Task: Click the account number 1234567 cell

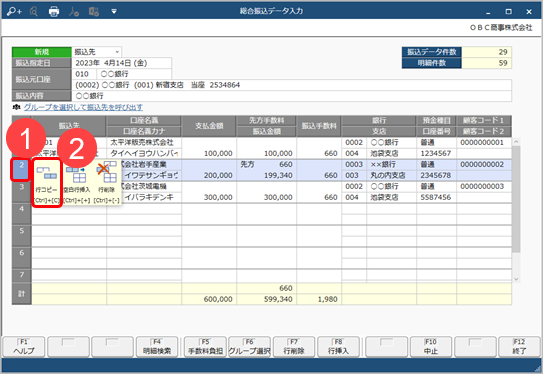Action: pyautogui.click(x=436, y=153)
